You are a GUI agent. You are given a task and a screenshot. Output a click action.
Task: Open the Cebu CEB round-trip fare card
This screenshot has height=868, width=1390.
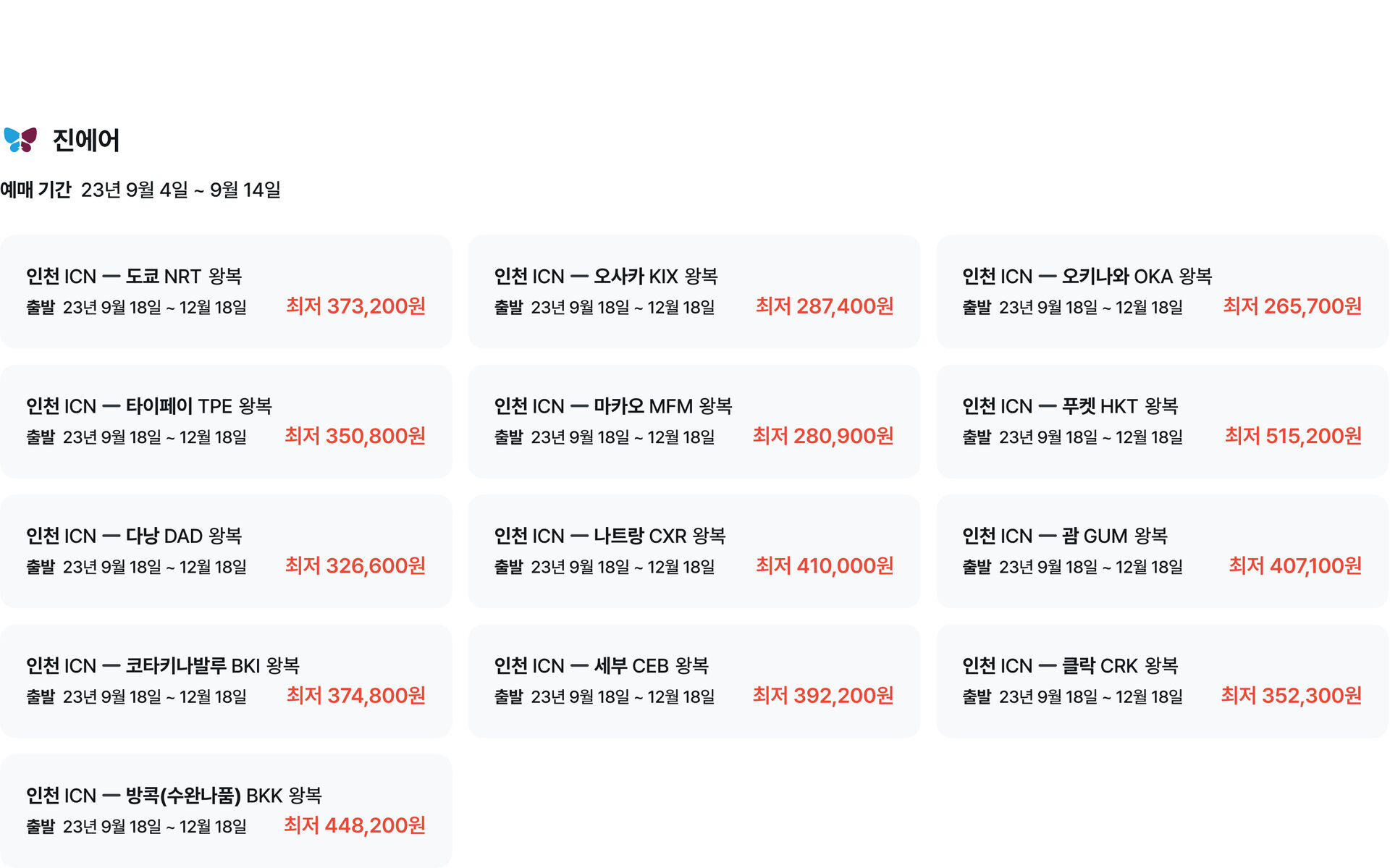[x=694, y=681]
